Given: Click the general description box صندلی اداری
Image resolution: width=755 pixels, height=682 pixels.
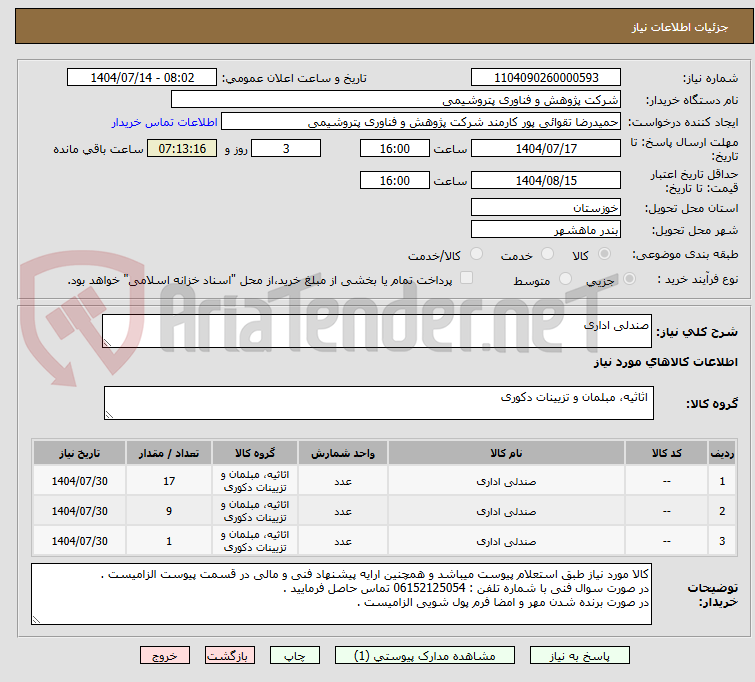Looking at the screenshot, I should click(377, 331).
